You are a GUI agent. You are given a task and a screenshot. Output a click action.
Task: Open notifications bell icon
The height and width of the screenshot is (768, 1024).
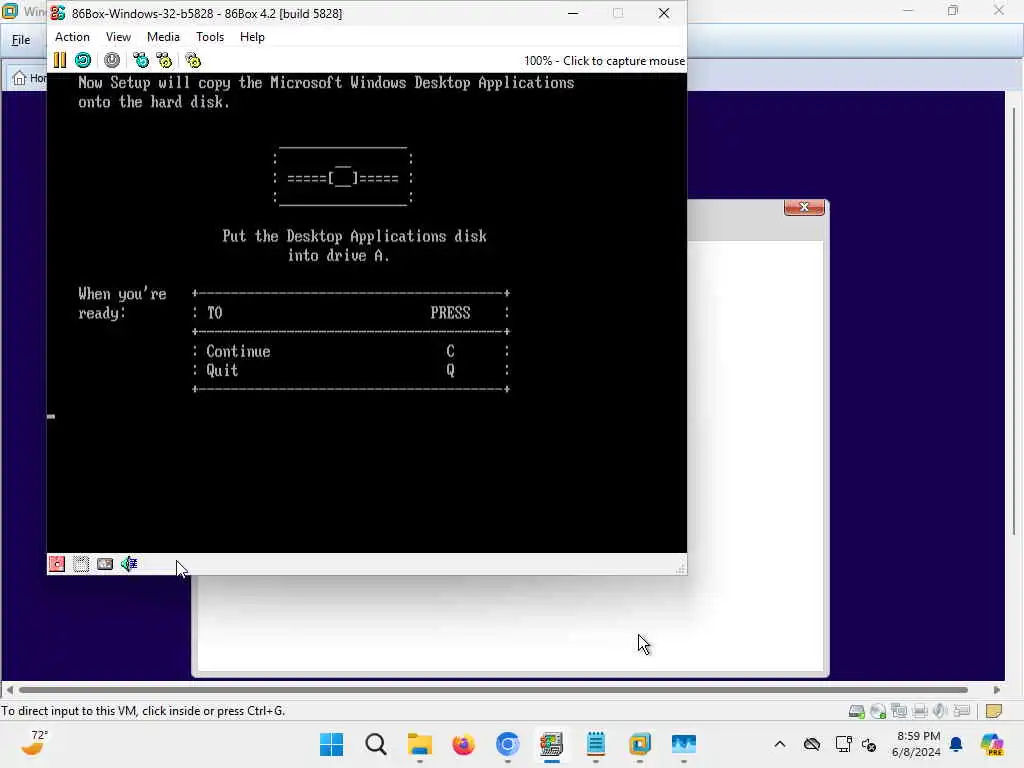click(957, 744)
